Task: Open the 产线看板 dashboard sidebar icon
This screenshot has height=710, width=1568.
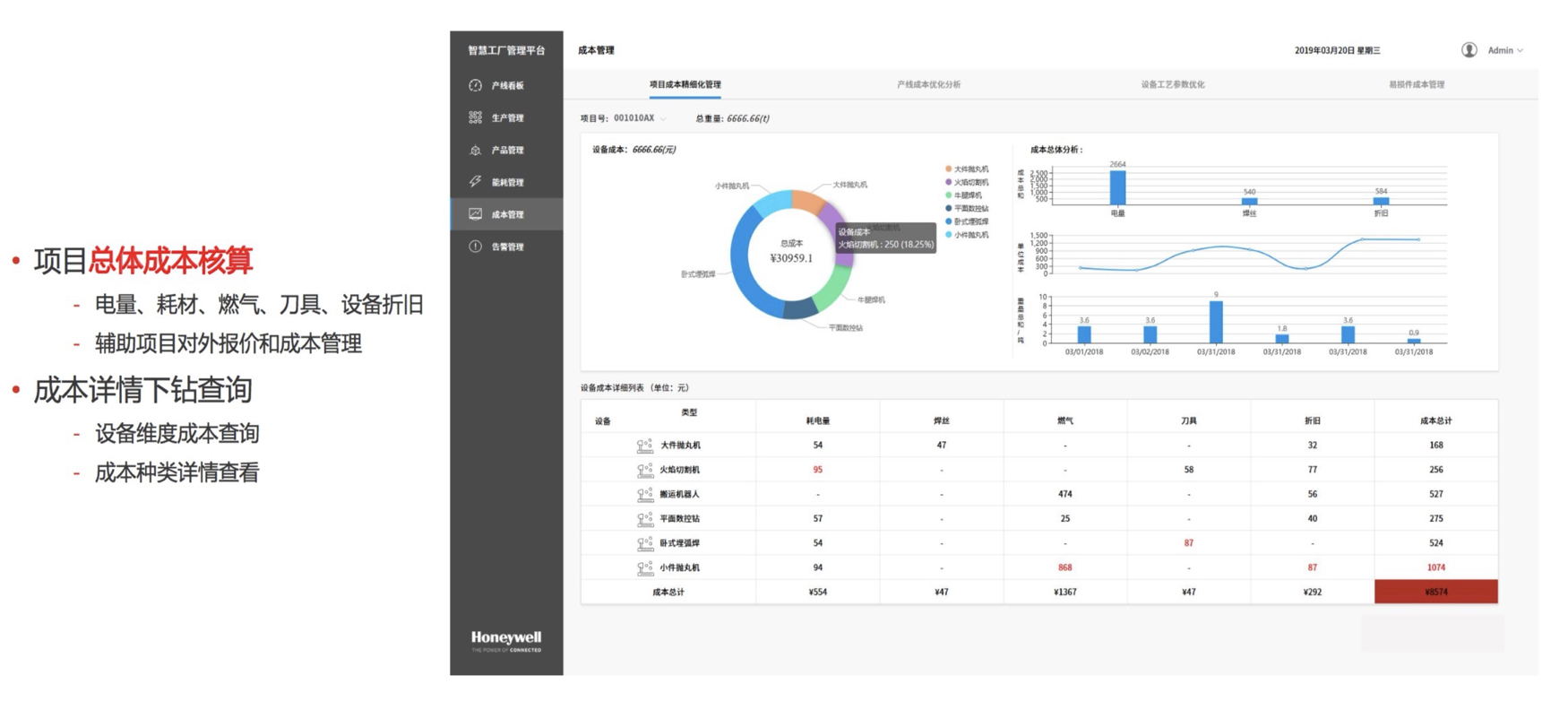Action: coord(475,86)
